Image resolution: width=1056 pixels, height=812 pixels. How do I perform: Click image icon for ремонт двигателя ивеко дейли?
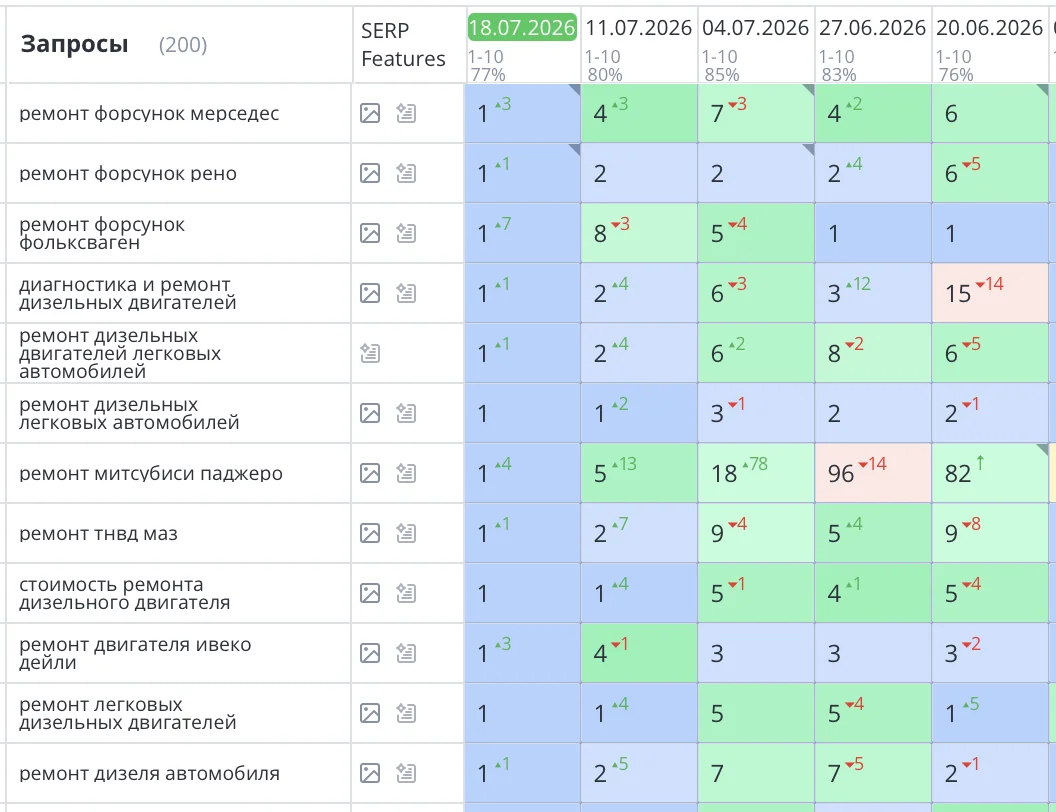370,653
